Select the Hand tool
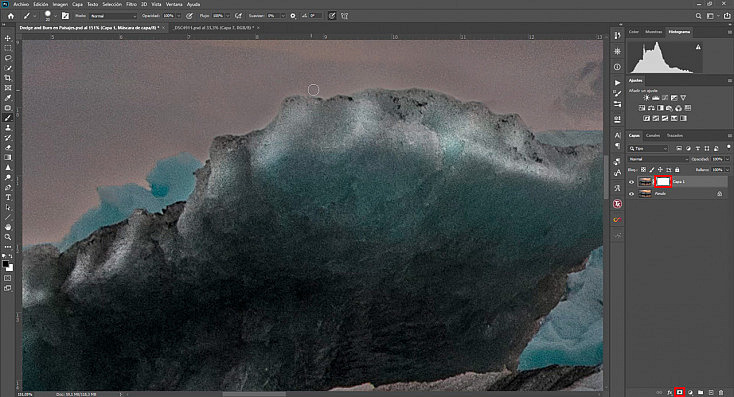 pyautogui.click(x=7, y=227)
